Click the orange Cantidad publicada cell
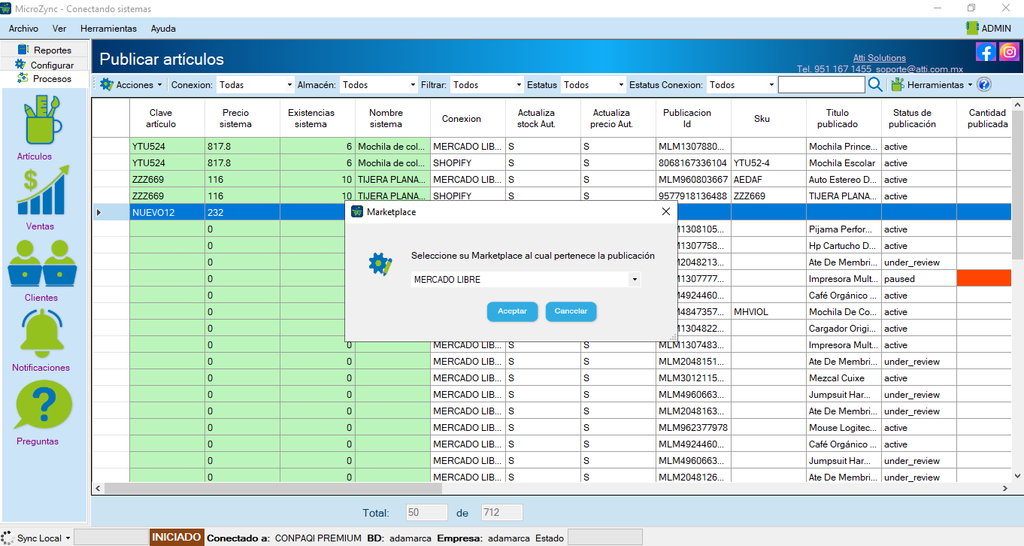1024x546 pixels. click(984, 279)
